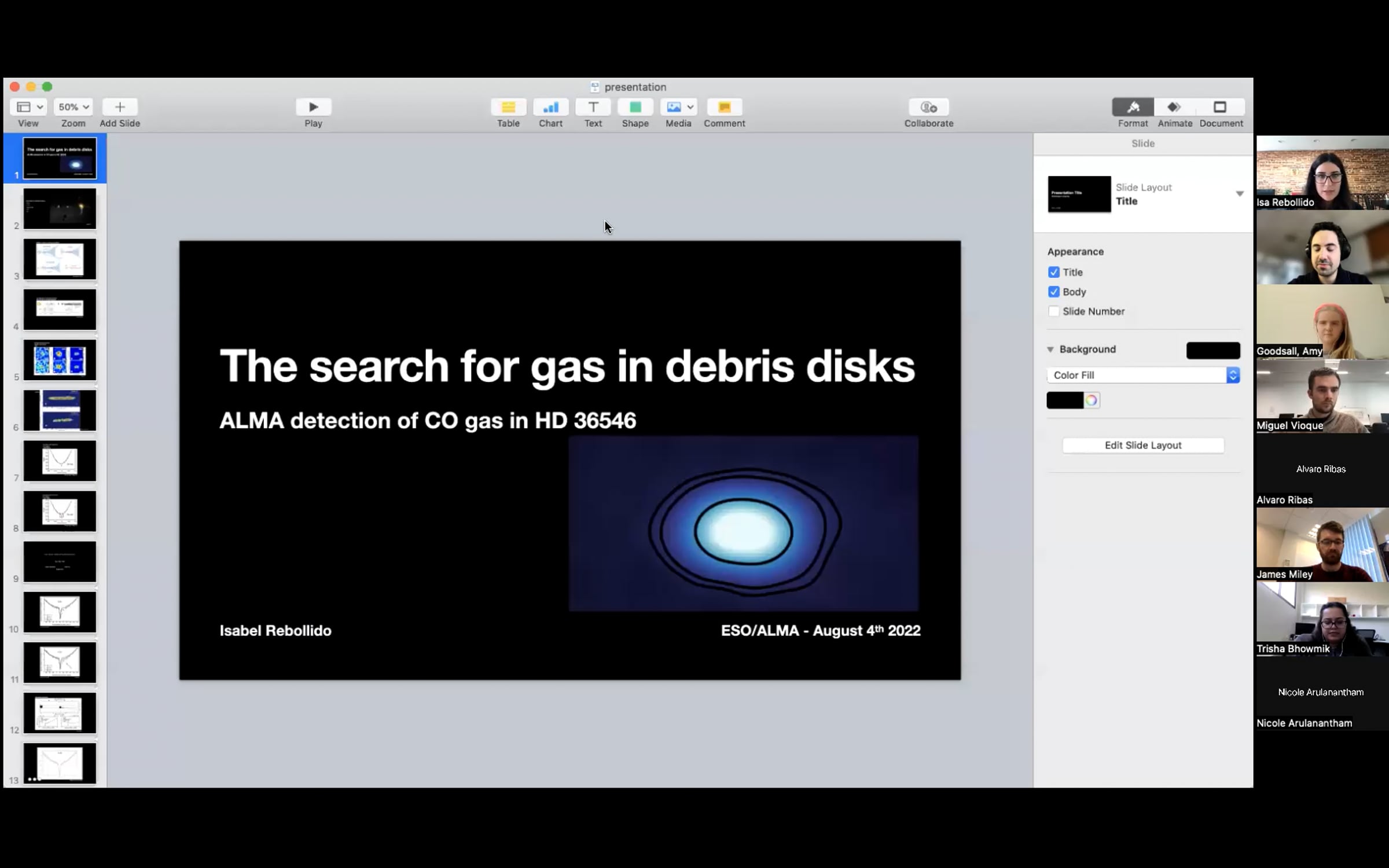Add a Comment to slide
Image resolution: width=1389 pixels, height=868 pixels.
(724, 107)
